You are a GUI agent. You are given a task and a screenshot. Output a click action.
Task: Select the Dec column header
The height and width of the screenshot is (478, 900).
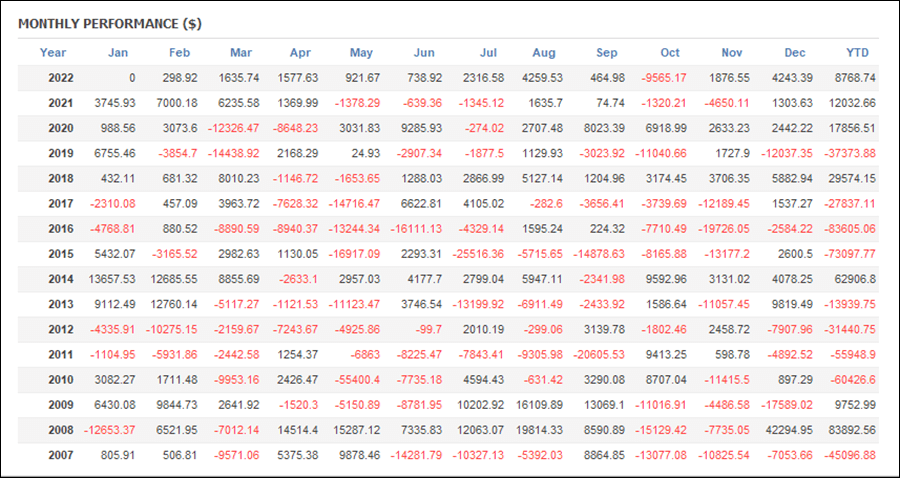796,53
